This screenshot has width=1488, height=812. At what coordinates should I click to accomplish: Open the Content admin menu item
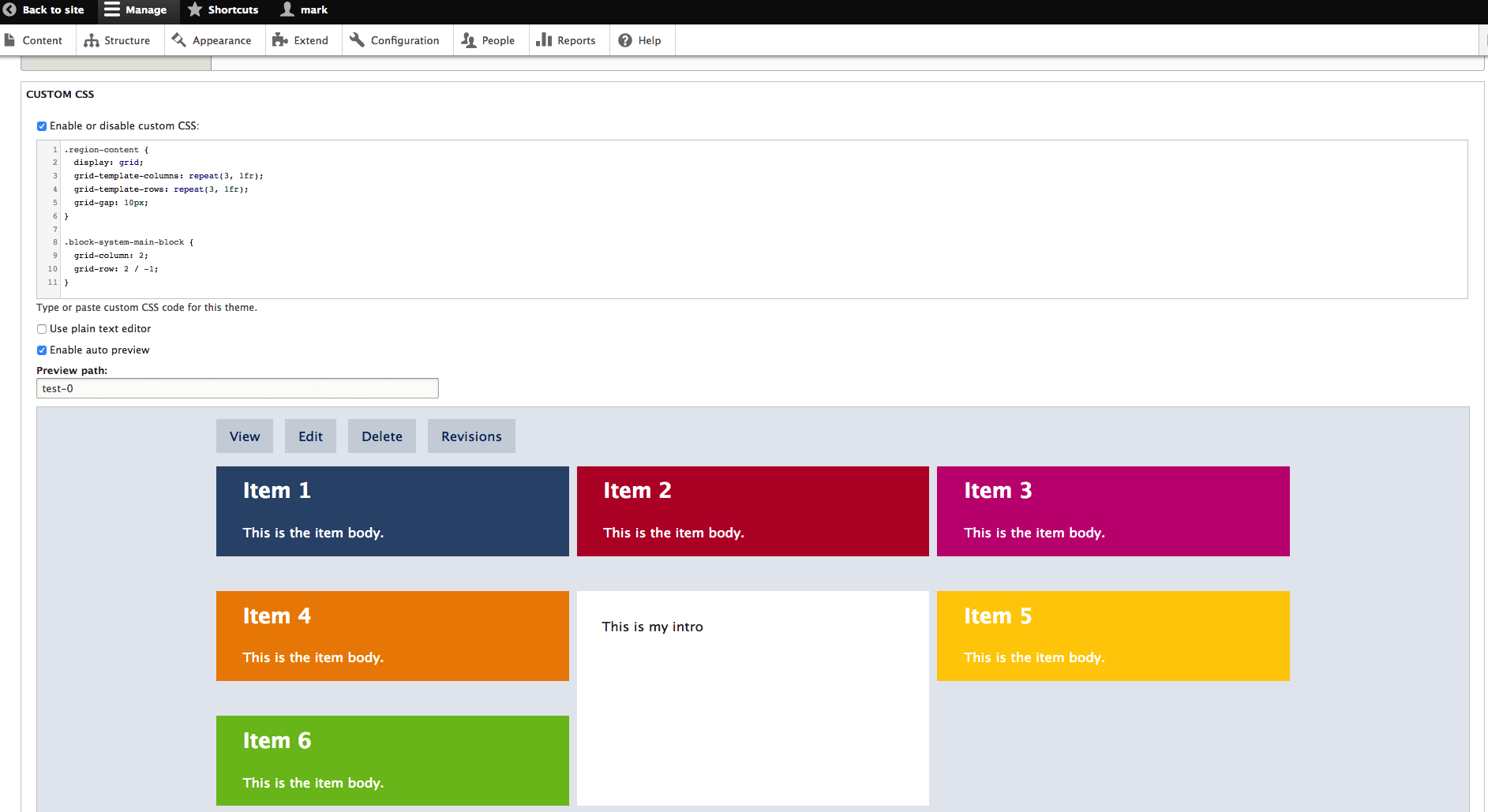pyautogui.click(x=42, y=40)
